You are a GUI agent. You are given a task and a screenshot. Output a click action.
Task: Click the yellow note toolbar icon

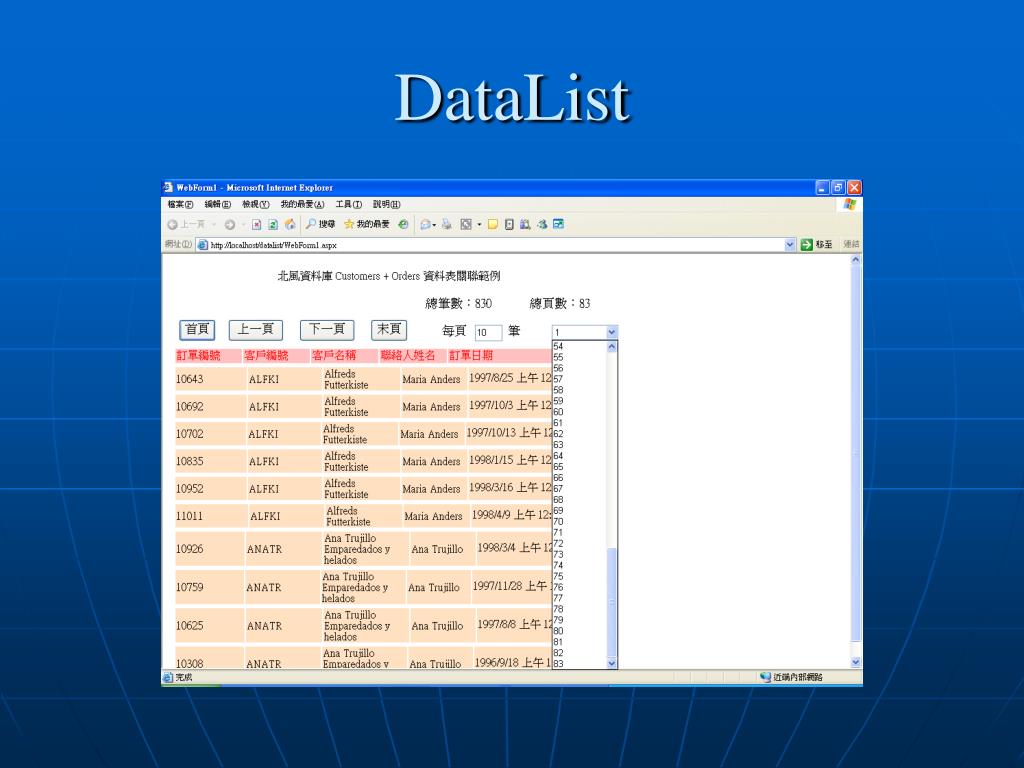(x=493, y=225)
